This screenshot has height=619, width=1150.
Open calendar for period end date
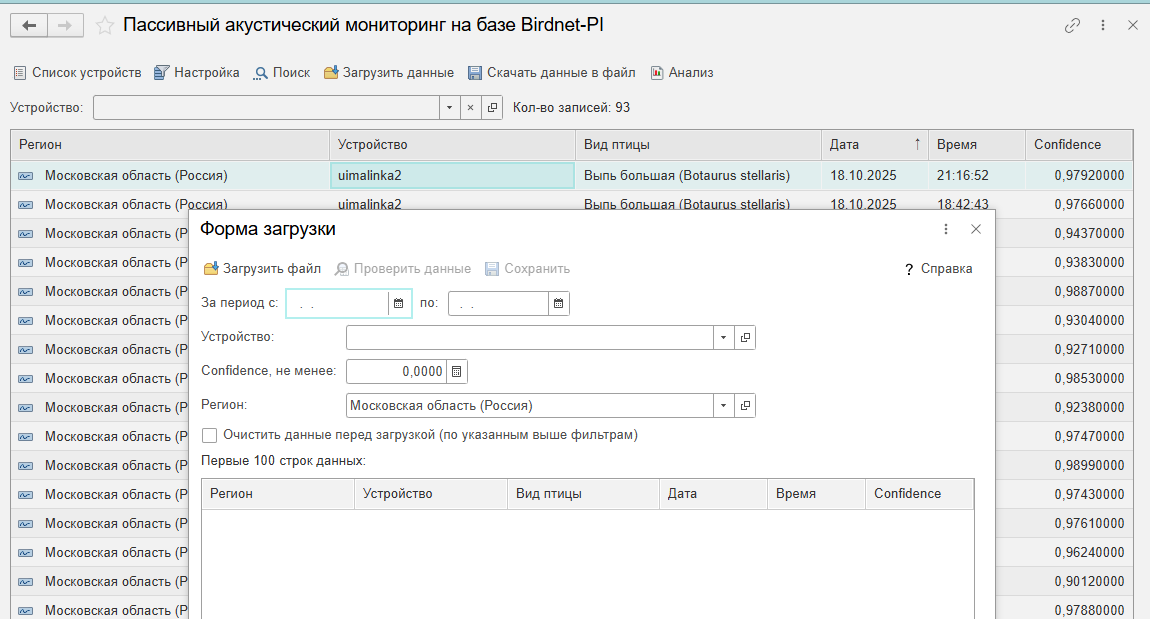click(558, 303)
